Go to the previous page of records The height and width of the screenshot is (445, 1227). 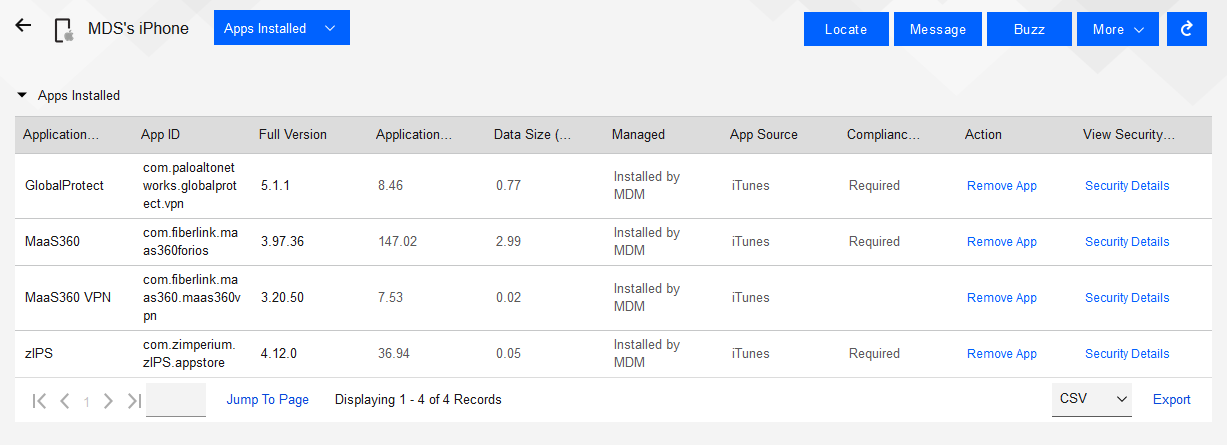click(64, 401)
